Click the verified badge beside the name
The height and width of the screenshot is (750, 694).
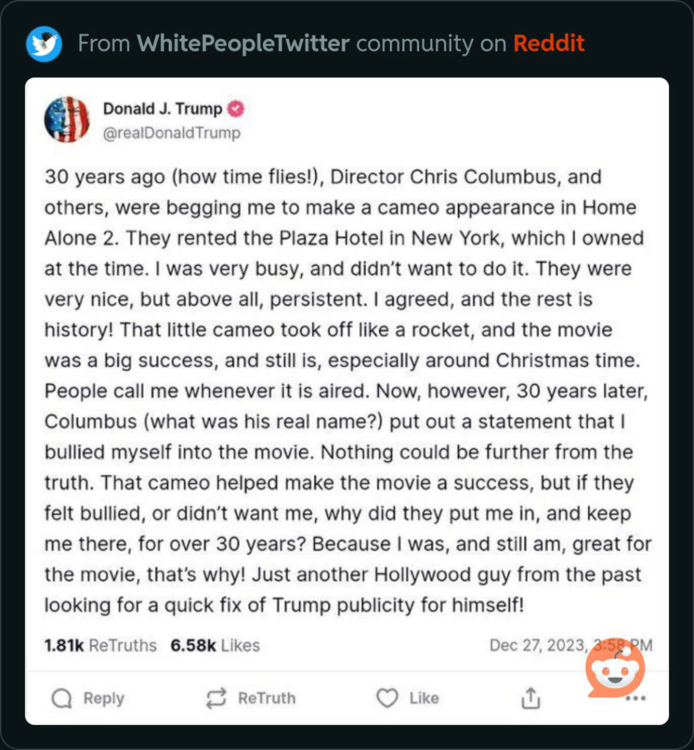[237, 109]
